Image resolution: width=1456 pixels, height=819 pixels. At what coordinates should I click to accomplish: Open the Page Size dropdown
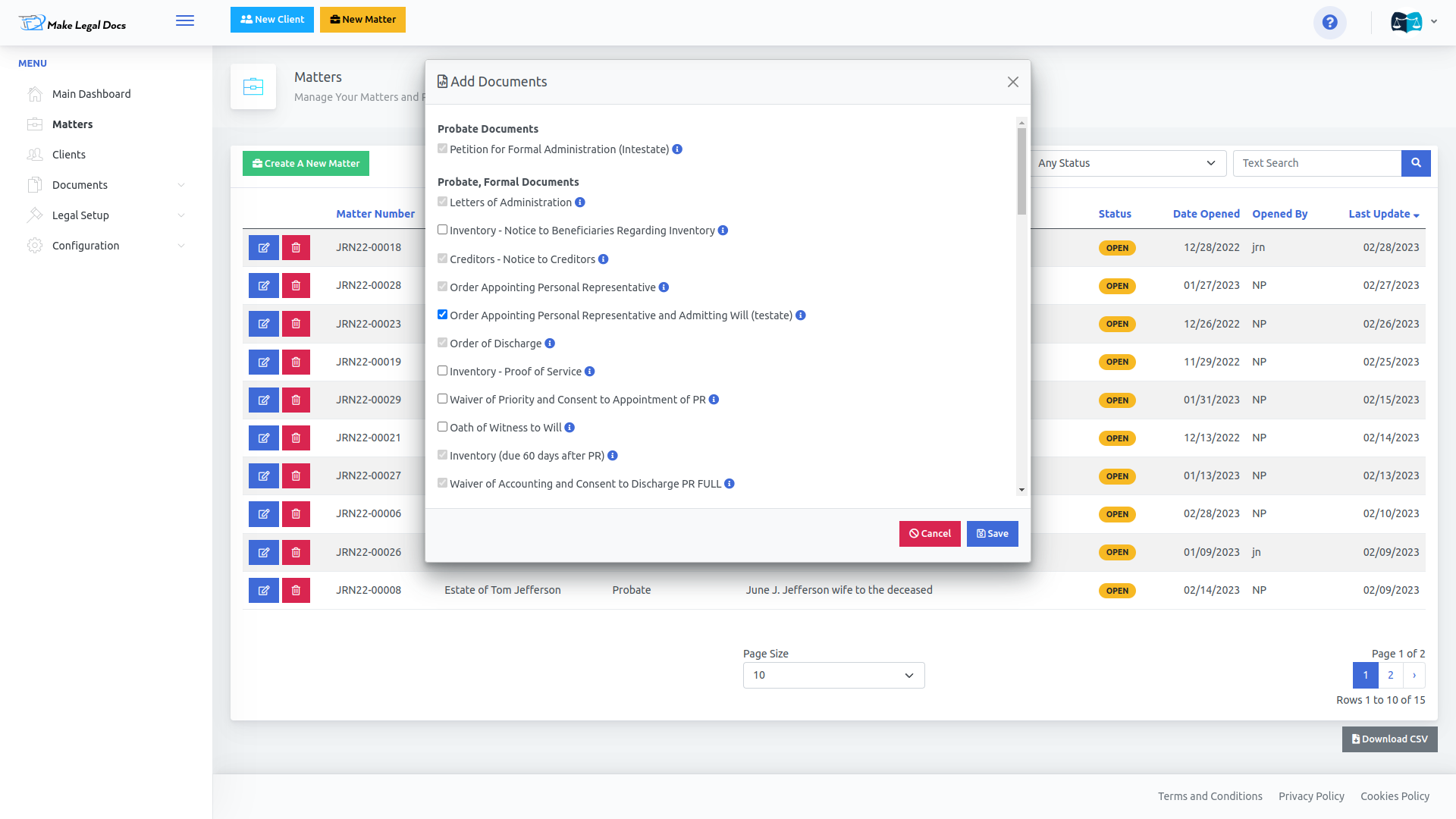coord(833,675)
